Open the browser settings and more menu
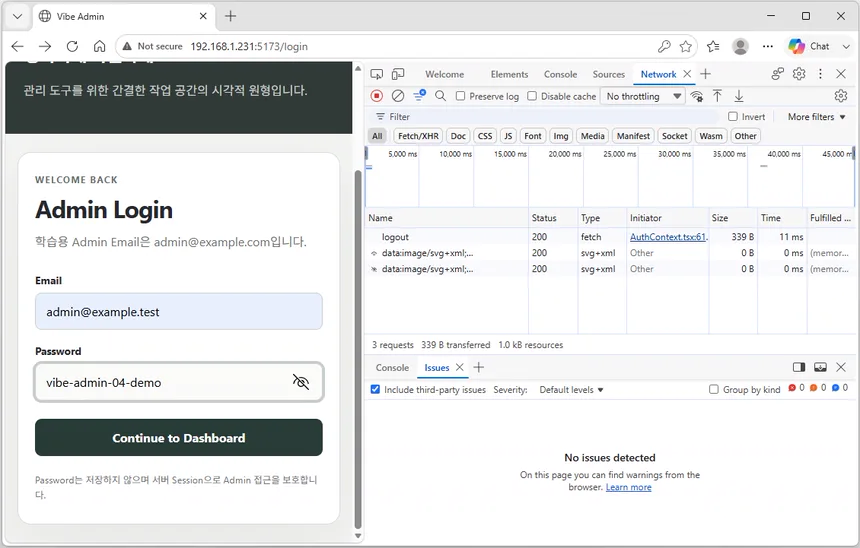Screen dimensions: 860x548 (768, 47)
